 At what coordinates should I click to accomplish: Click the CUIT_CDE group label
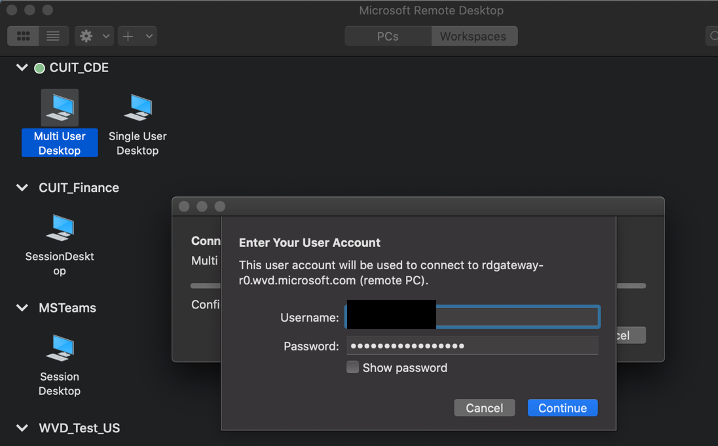coord(79,68)
